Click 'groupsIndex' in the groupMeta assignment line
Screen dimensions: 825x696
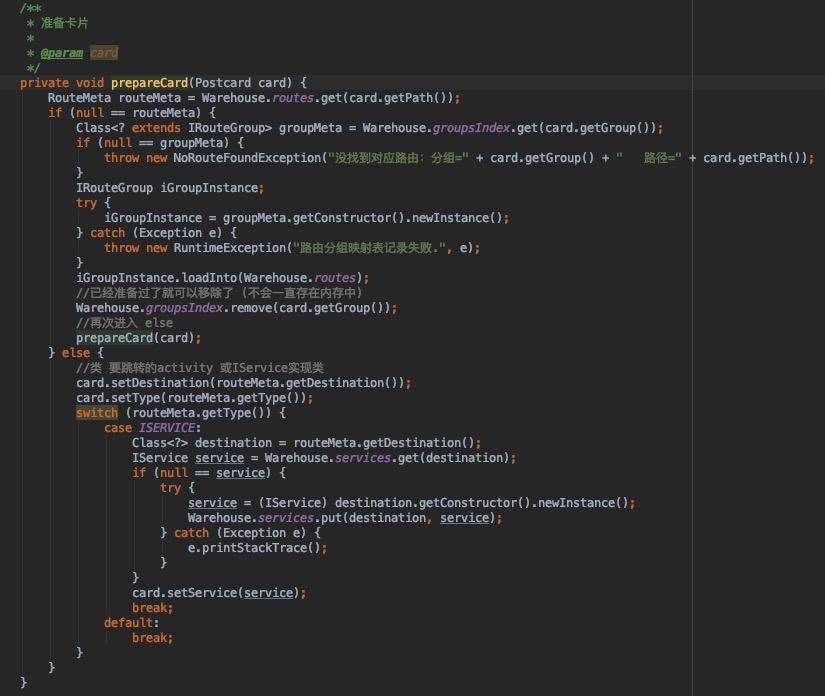click(x=471, y=128)
